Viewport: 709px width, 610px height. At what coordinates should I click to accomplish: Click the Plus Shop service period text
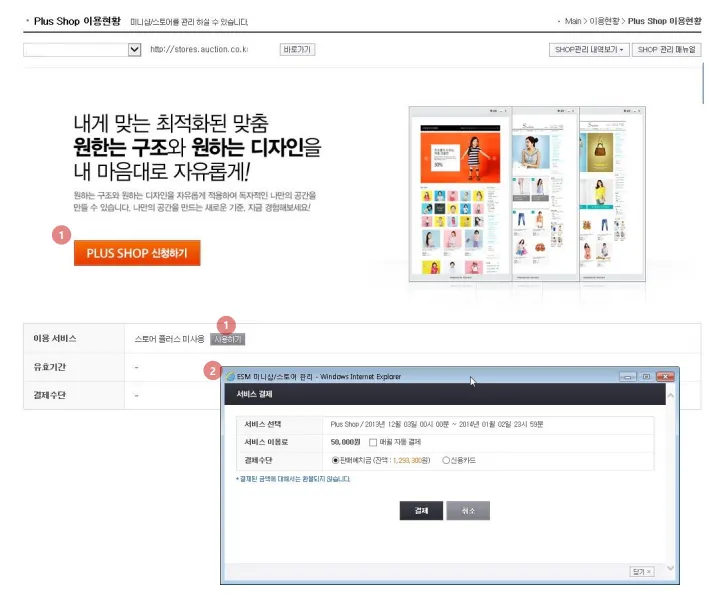(x=436, y=424)
